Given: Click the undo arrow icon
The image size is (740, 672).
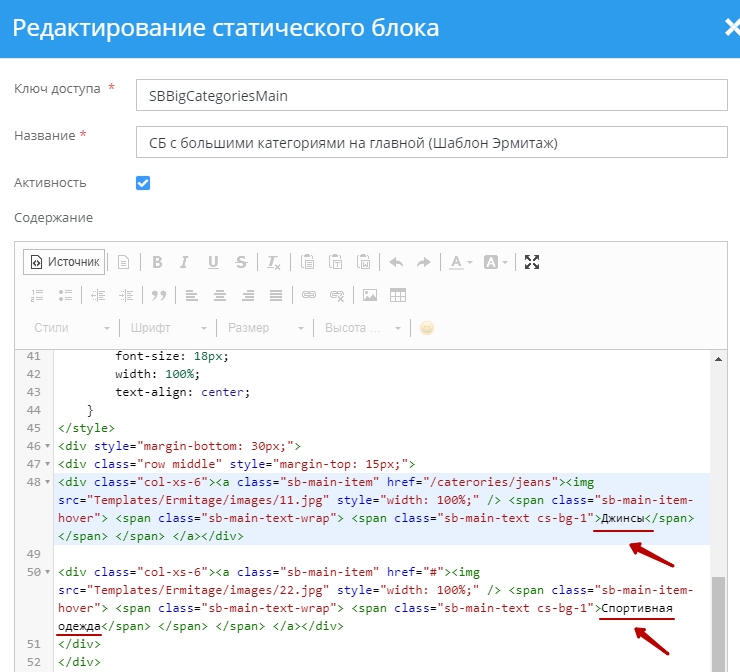Looking at the screenshot, I should (x=396, y=262).
